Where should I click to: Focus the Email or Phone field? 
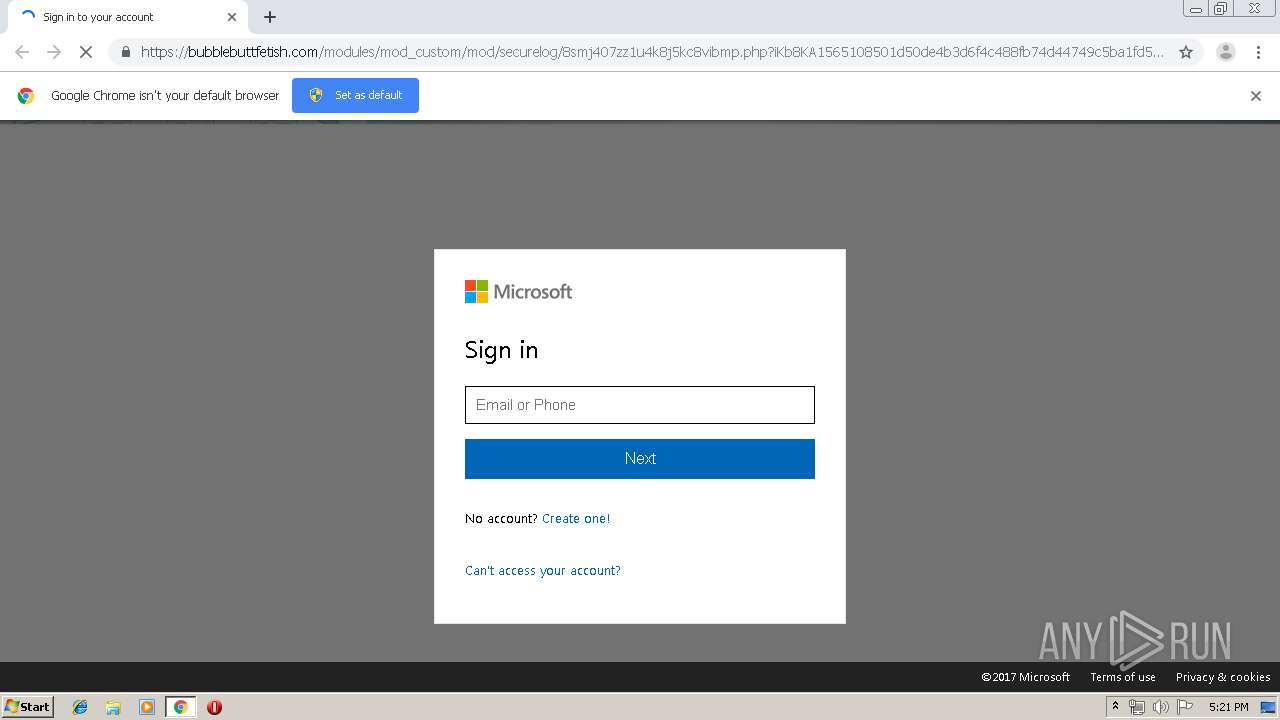click(x=640, y=405)
